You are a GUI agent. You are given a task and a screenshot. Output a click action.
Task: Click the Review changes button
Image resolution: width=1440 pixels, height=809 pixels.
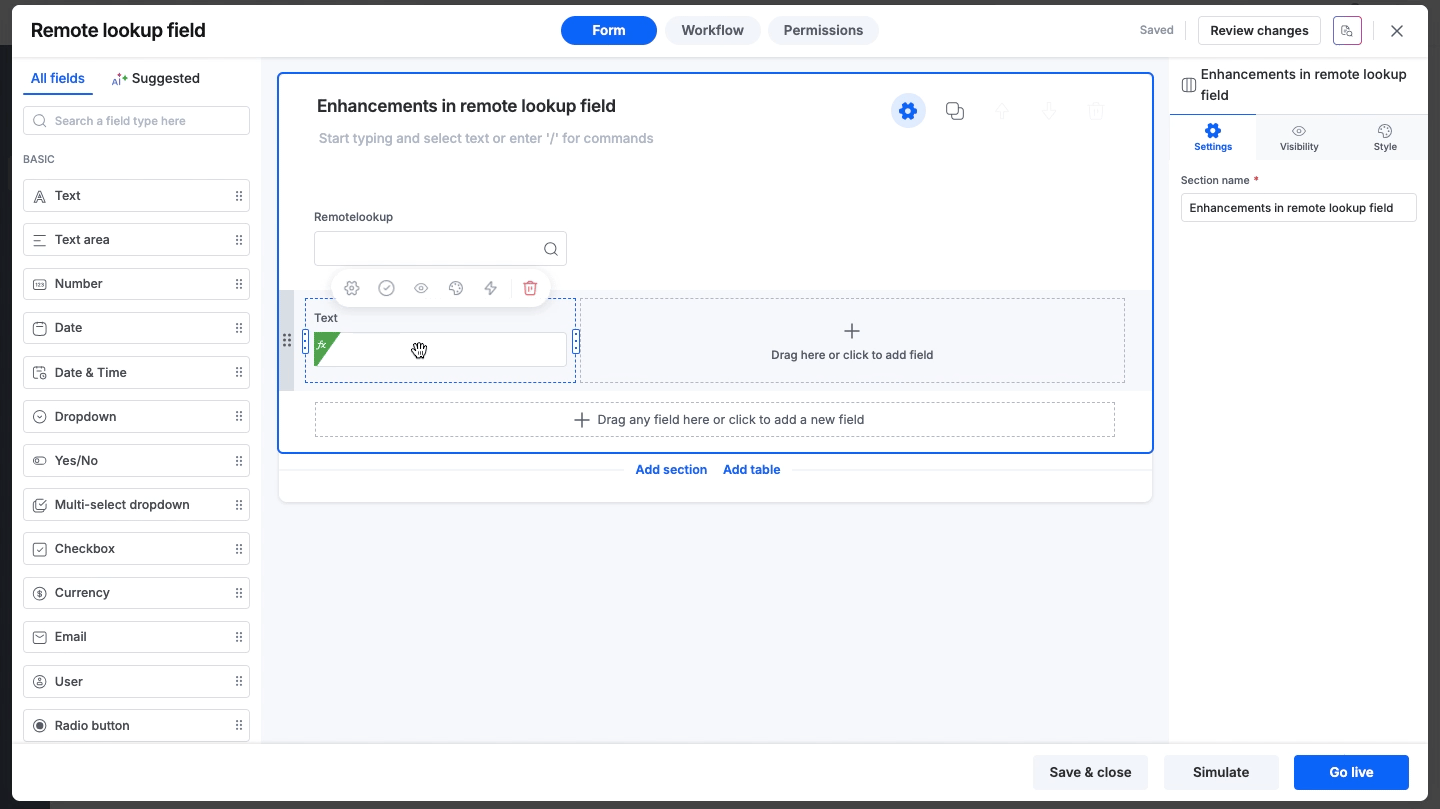[1259, 30]
